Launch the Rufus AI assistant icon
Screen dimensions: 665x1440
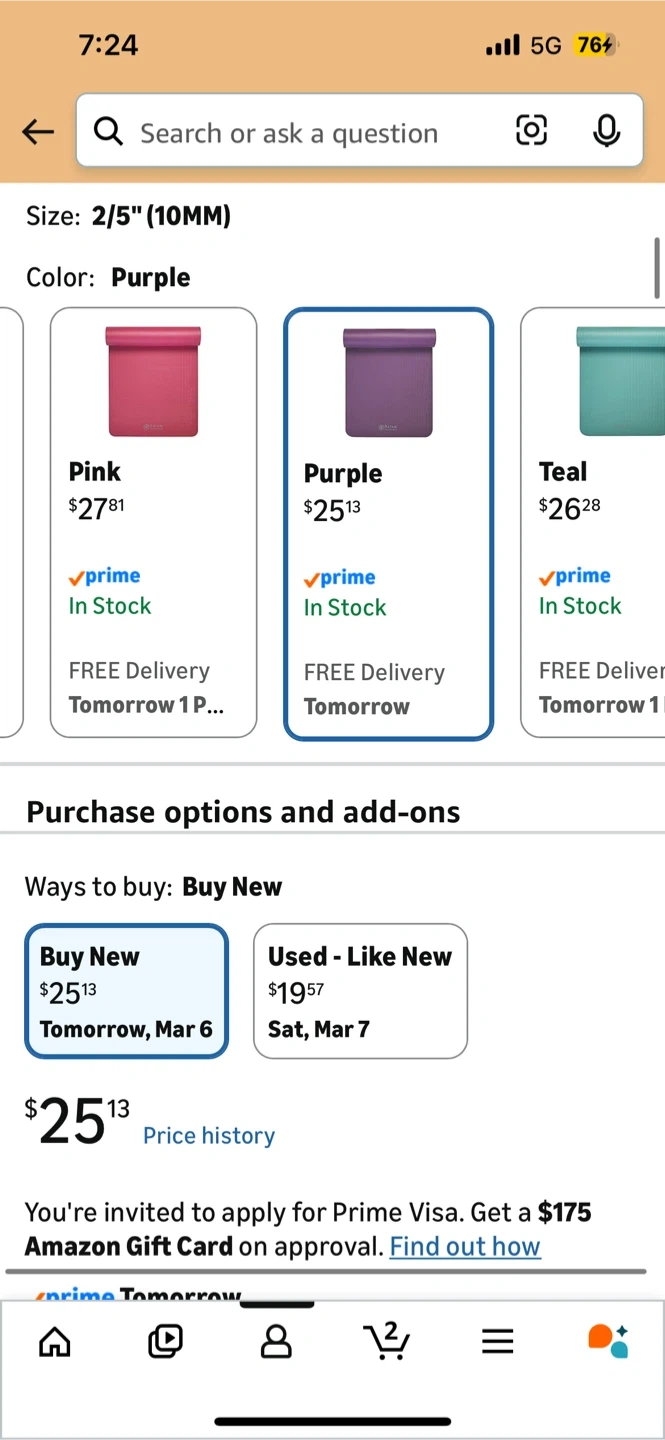pos(607,1341)
